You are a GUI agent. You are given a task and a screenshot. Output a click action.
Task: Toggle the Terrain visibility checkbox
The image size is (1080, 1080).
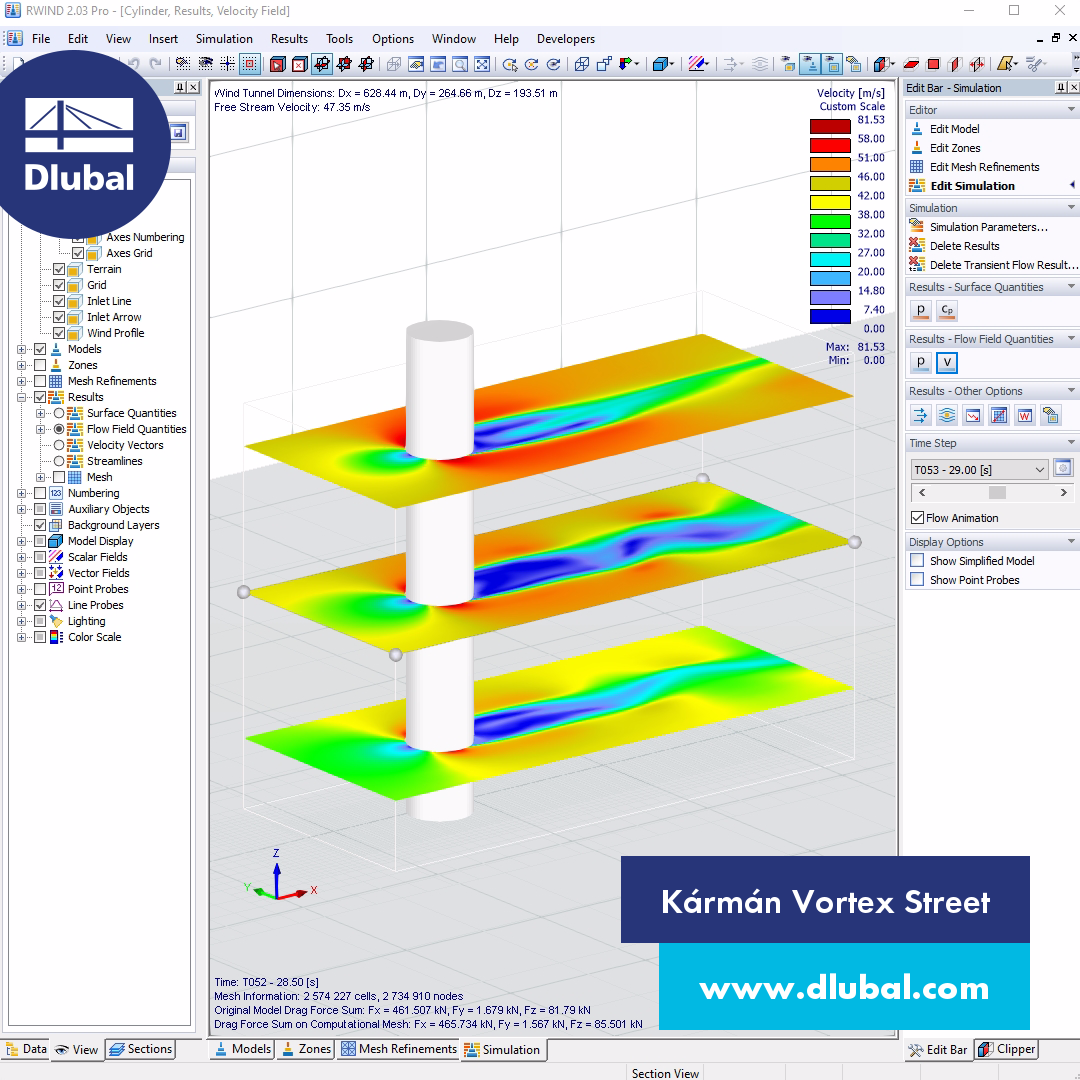[59, 269]
